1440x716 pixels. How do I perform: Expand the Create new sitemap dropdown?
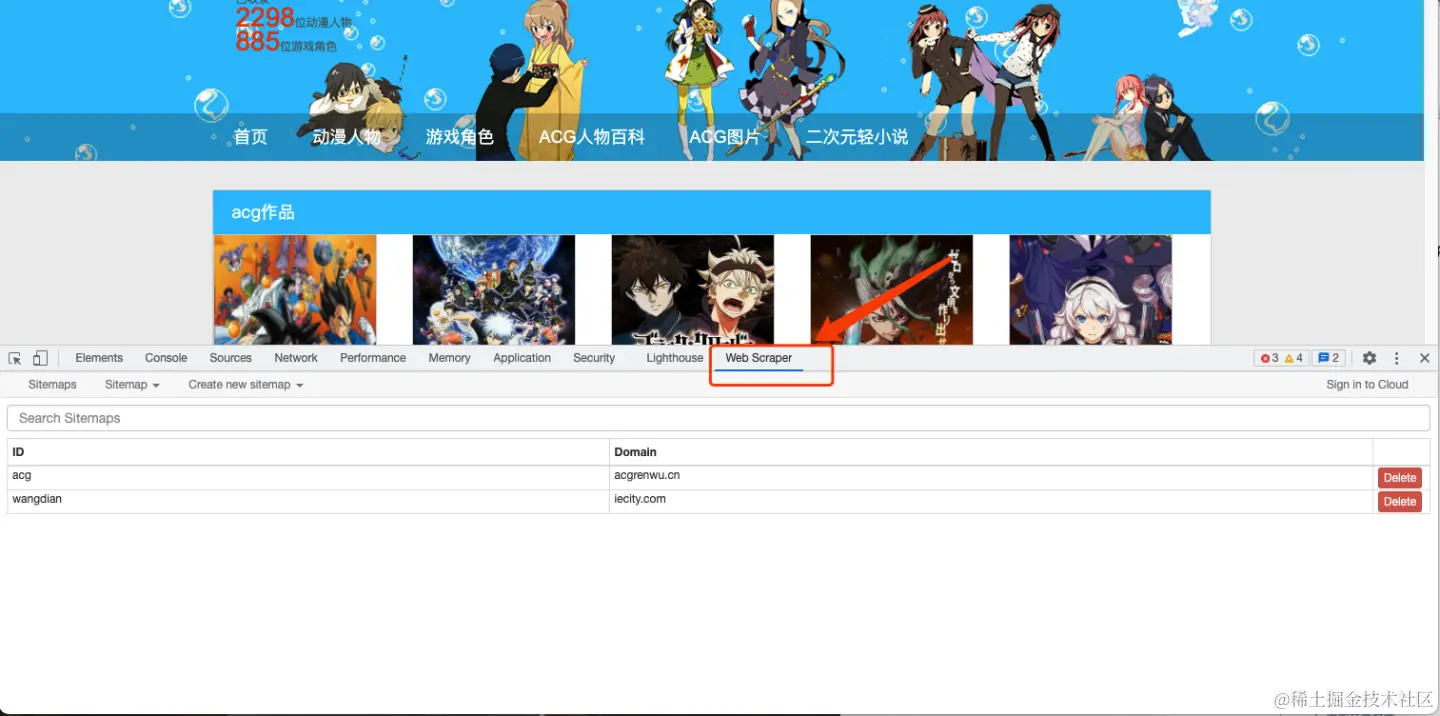click(x=246, y=385)
